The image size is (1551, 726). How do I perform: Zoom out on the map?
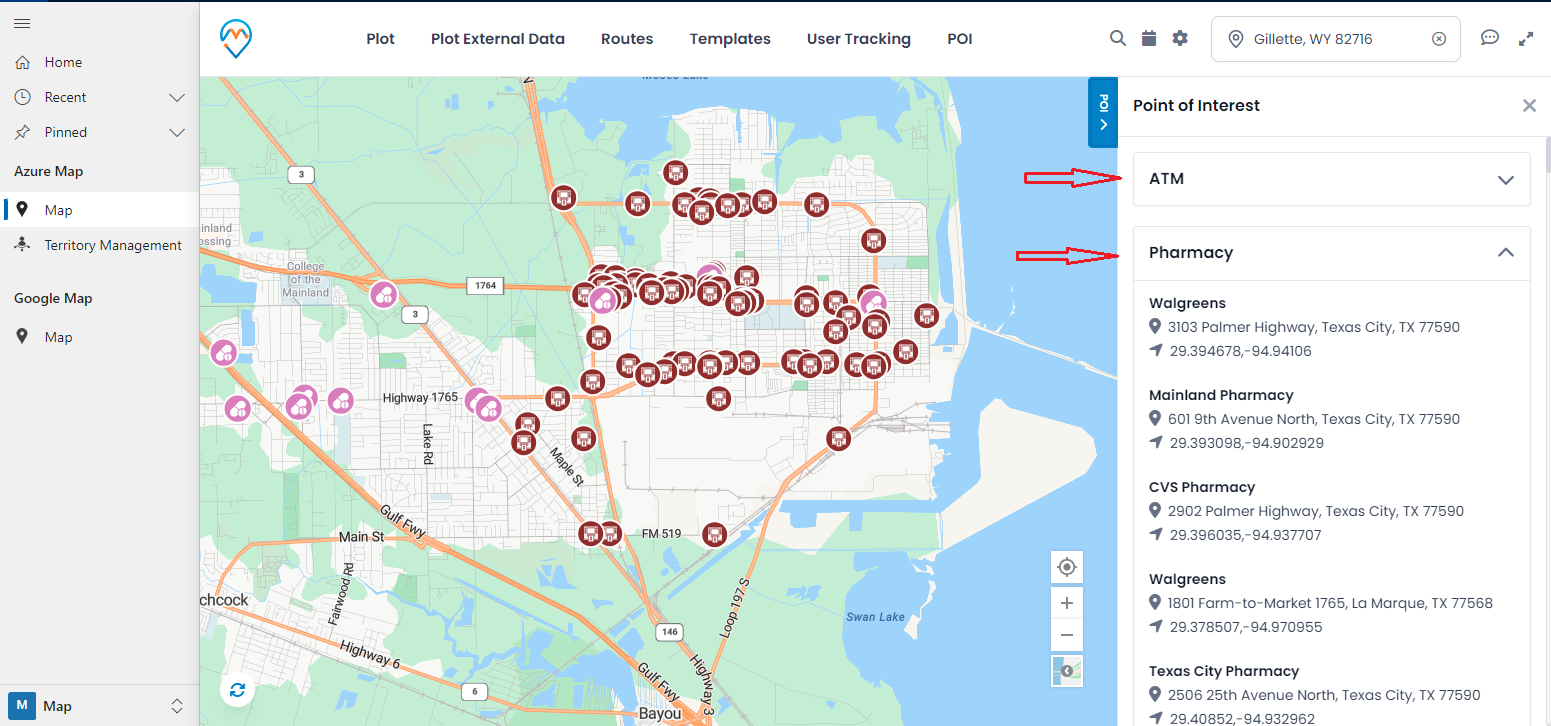tap(1067, 635)
